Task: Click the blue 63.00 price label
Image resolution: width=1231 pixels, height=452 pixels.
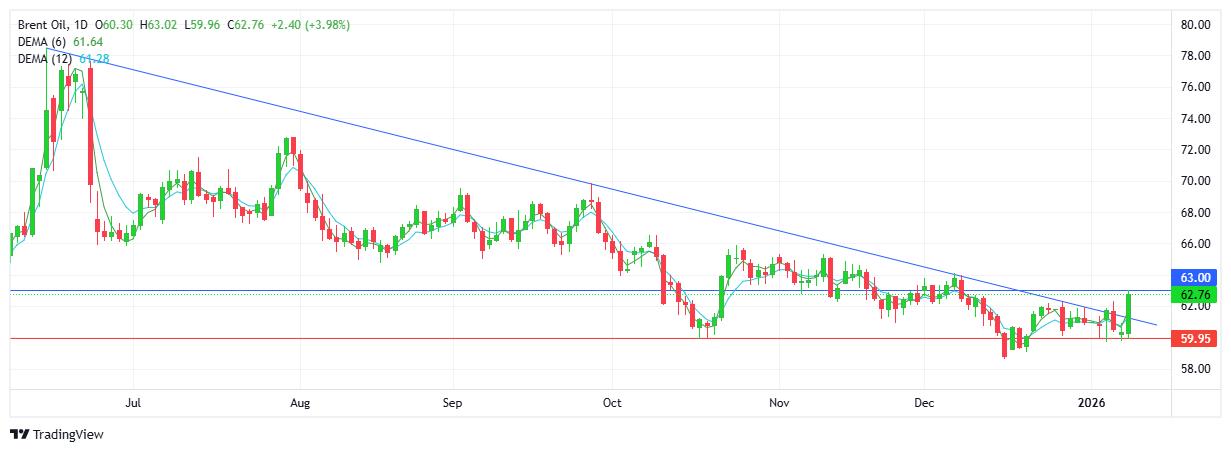Action: [x=1197, y=277]
